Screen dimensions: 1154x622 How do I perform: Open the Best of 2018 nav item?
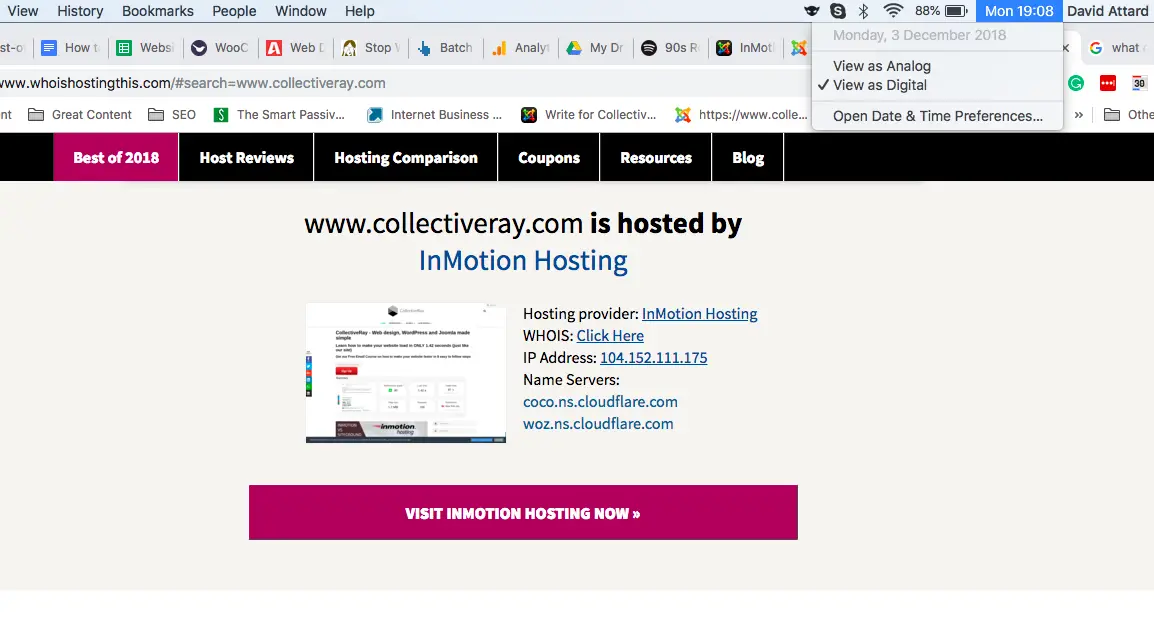pyautogui.click(x=116, y=158)
